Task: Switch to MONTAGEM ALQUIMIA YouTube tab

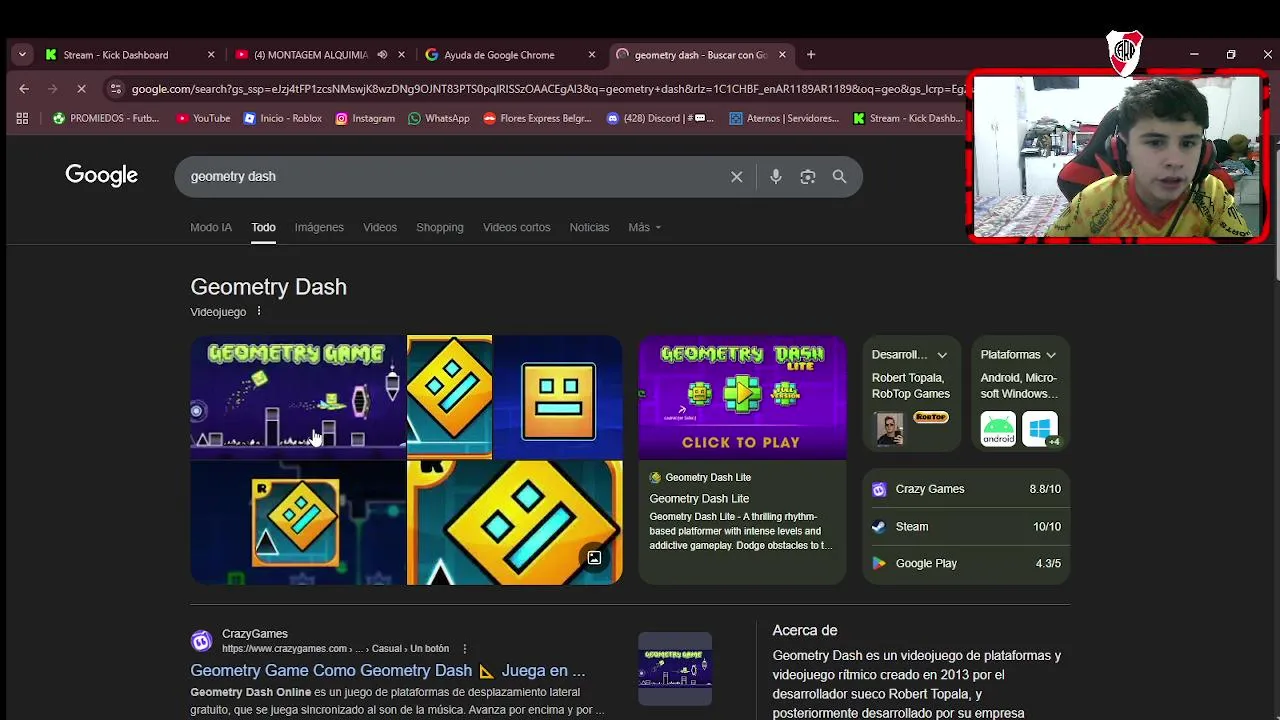Action: [x=318, y=55]
